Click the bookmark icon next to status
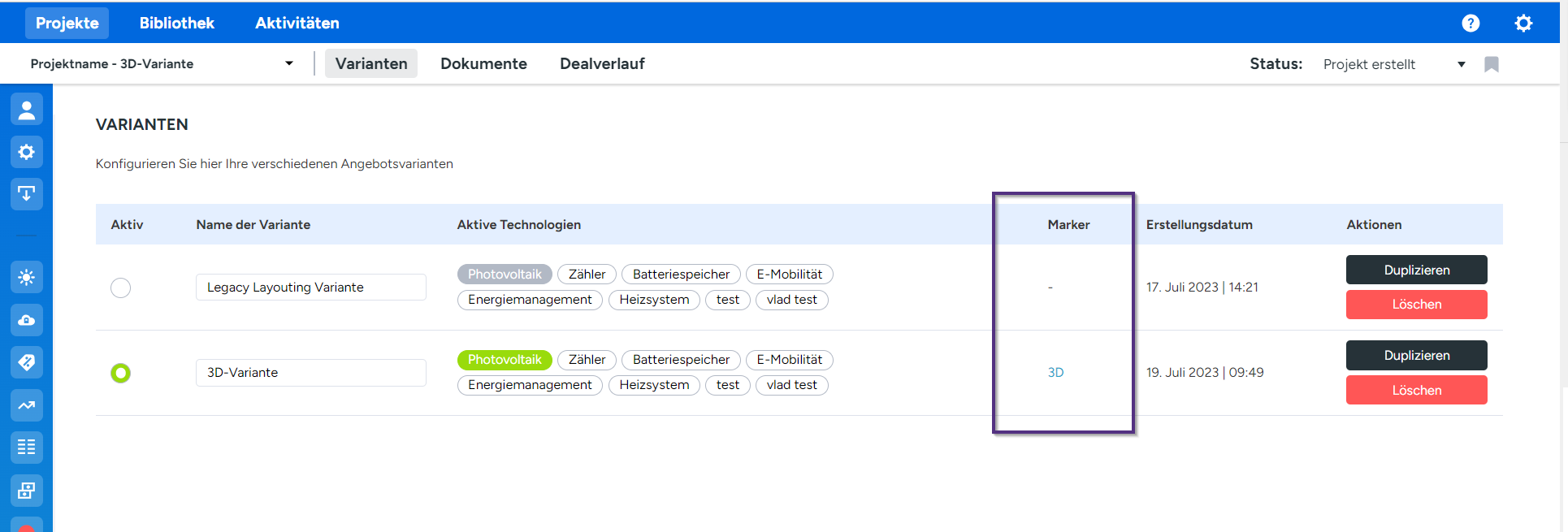 [x=1491, y=64]
